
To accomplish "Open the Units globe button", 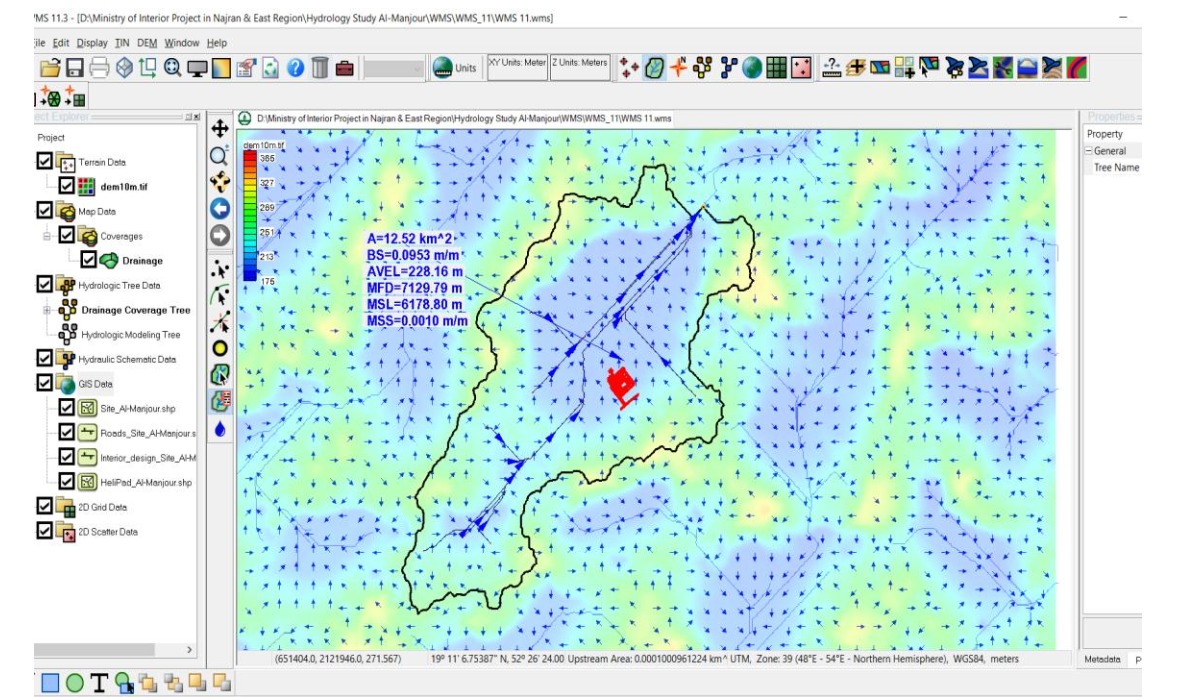I will tap(455, 68).
